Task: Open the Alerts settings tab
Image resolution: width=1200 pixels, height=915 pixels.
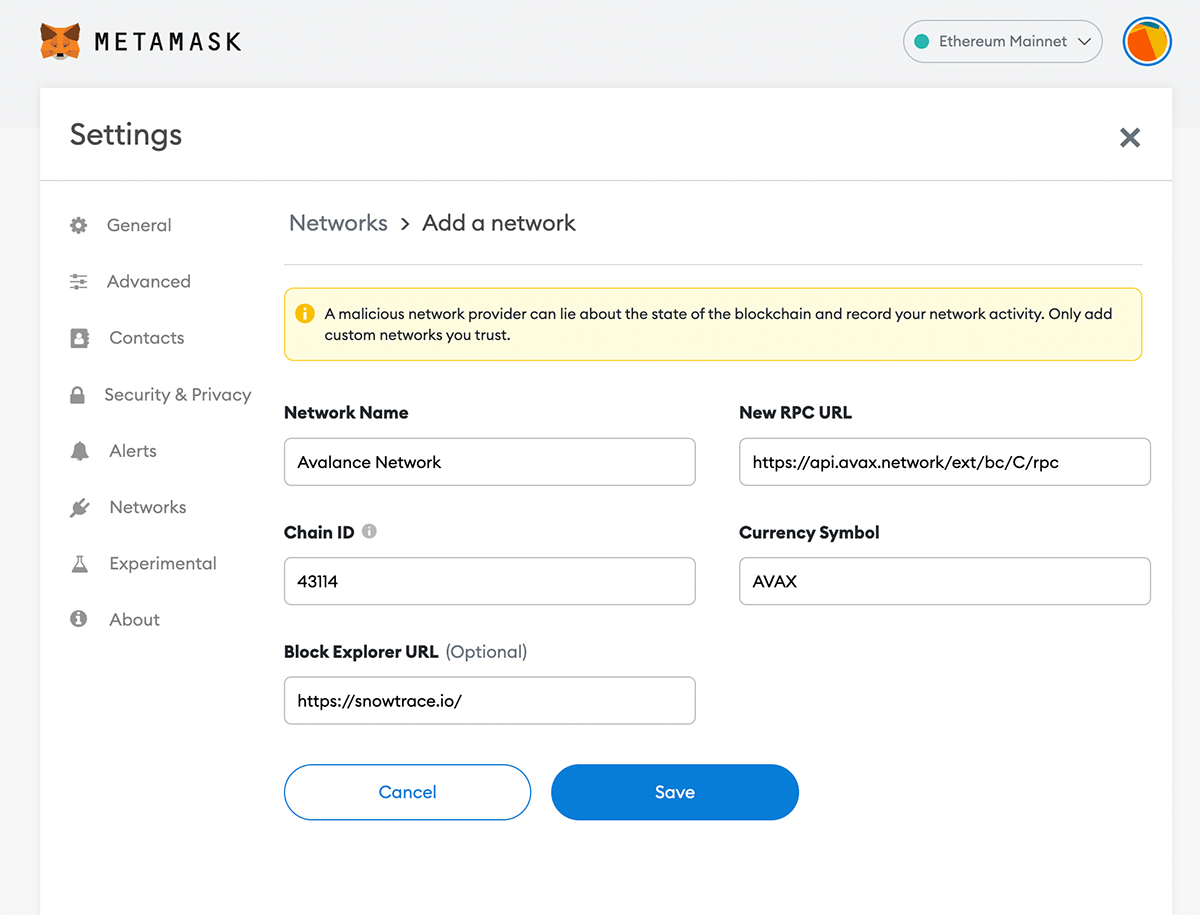Action: (x=133, y=451)
